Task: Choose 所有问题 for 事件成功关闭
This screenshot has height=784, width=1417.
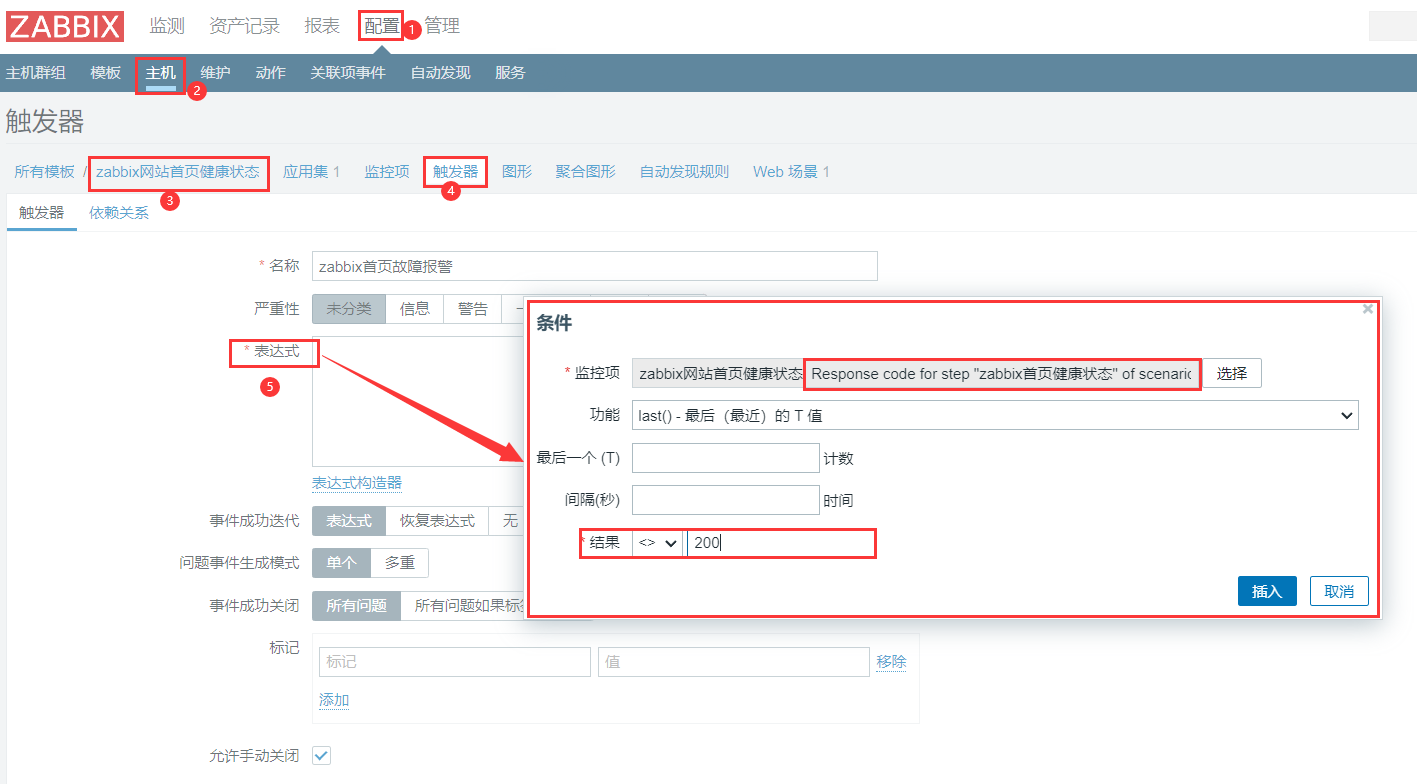Action: pos(356,605)
